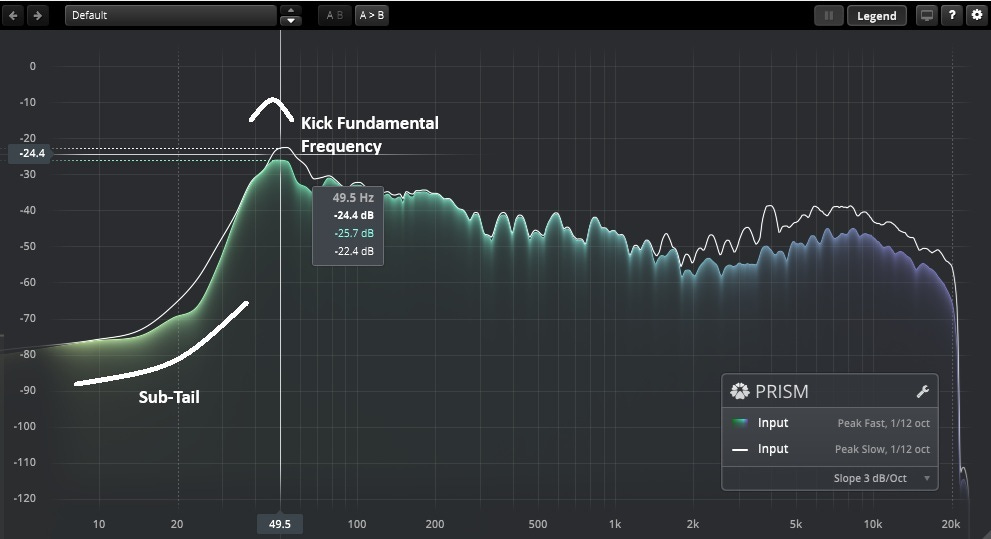Open the Default preset selector
Image resolution: width=991 pixels, height=539 pixels.
[x=171, y=15]
